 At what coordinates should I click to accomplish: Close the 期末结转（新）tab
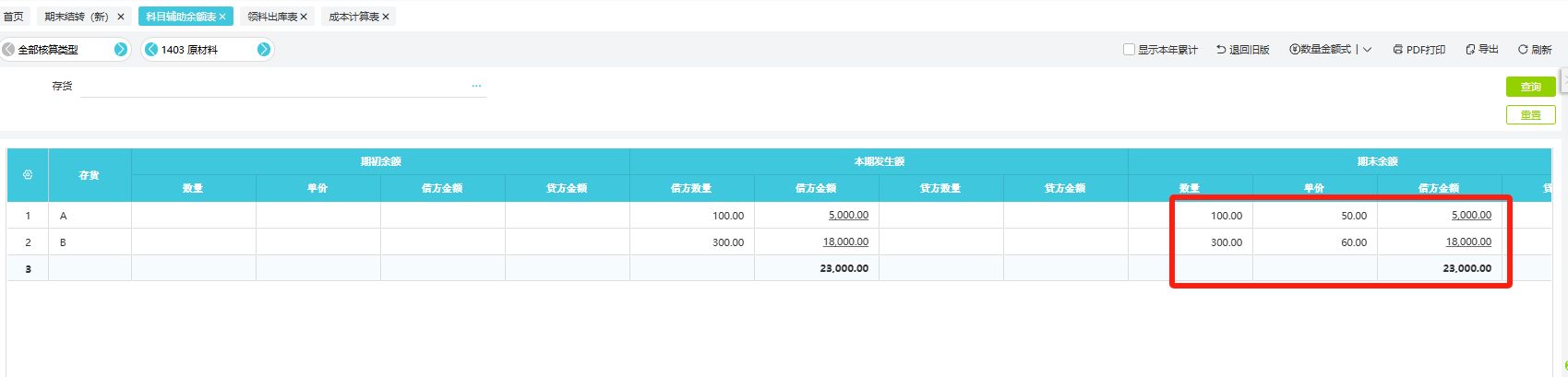coord(121,17)
